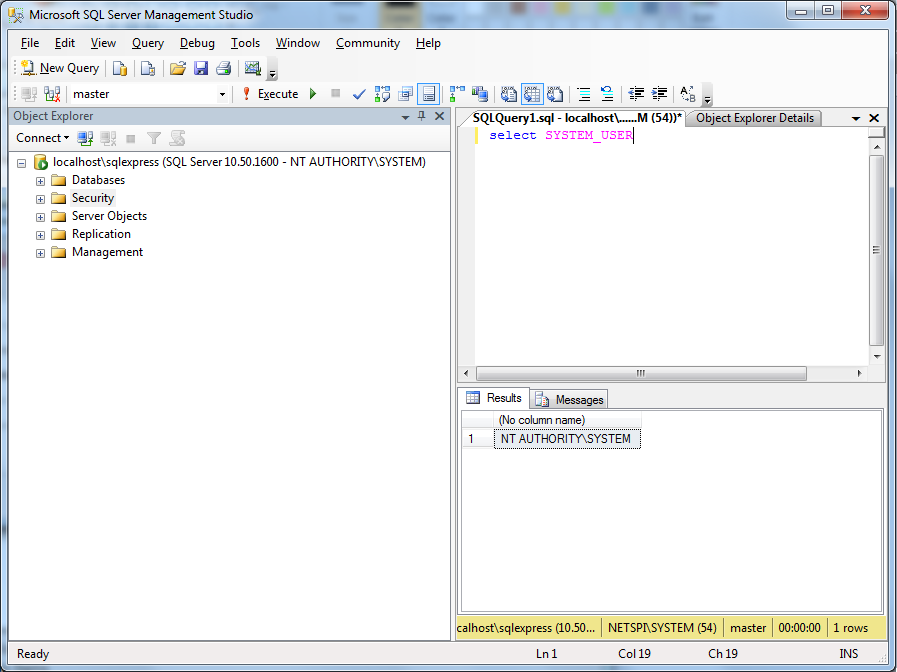Viewport: 897px width, 672px height.
Task: Select Results to Text mode
Action: click(509, 94)
